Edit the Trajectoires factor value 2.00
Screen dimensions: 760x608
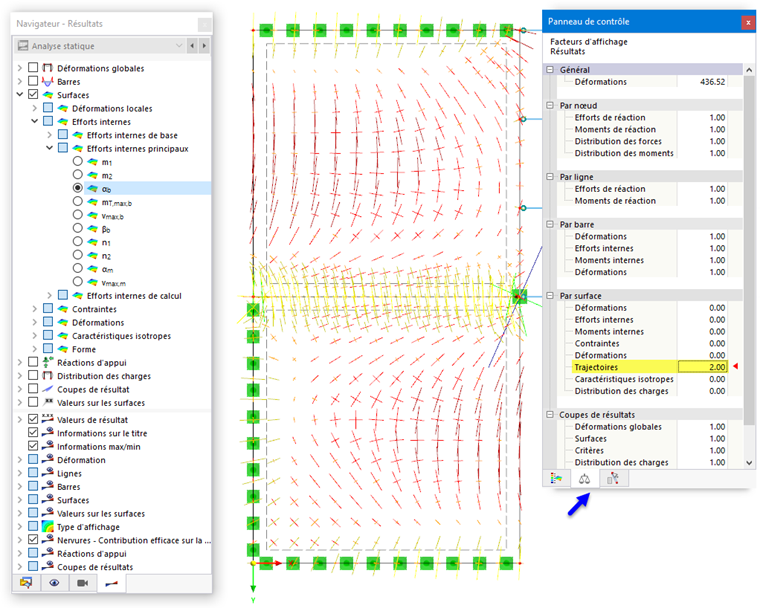tap(702, 367)
